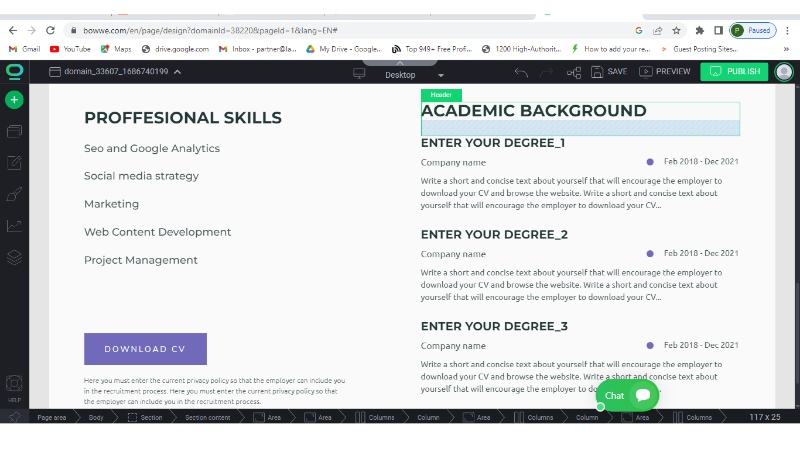The width and height of the screenshot is (800, 449).
Task: Open the analytics chart sidebar icon
Action: click(14, 226)
